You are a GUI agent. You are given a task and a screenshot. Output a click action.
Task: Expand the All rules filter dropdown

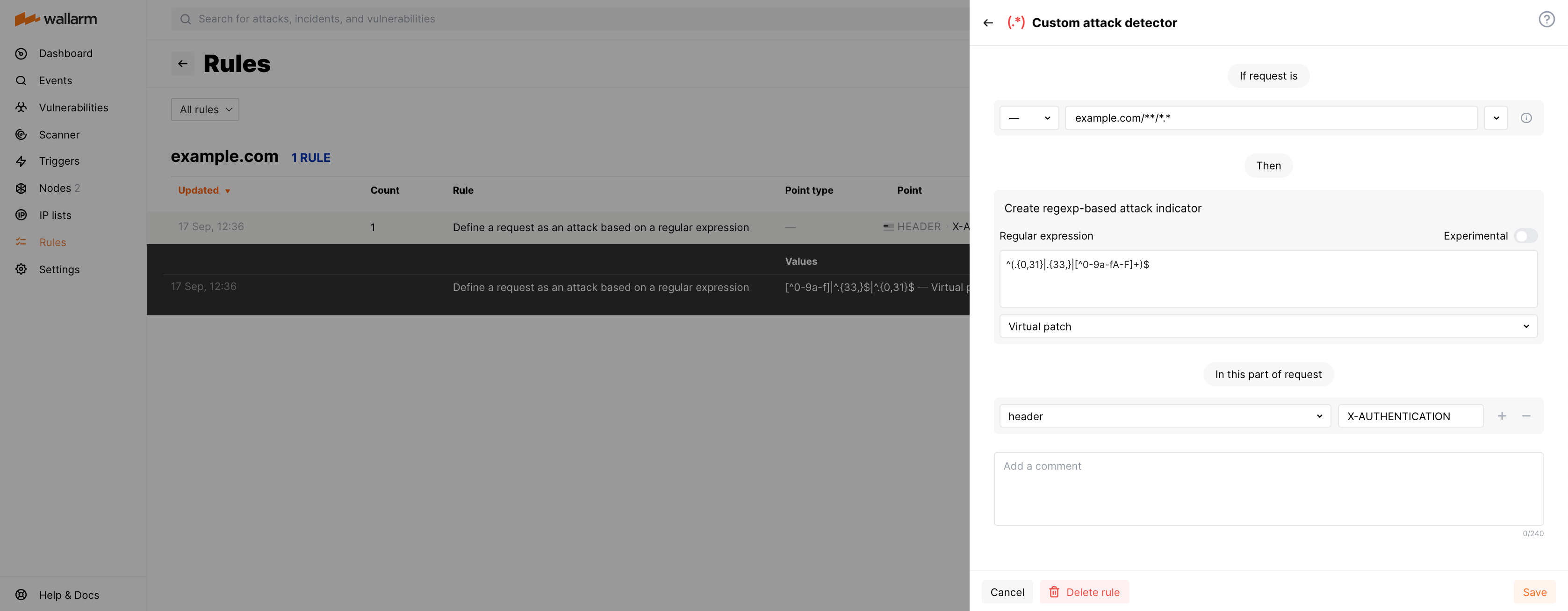[x=205, y=109]
